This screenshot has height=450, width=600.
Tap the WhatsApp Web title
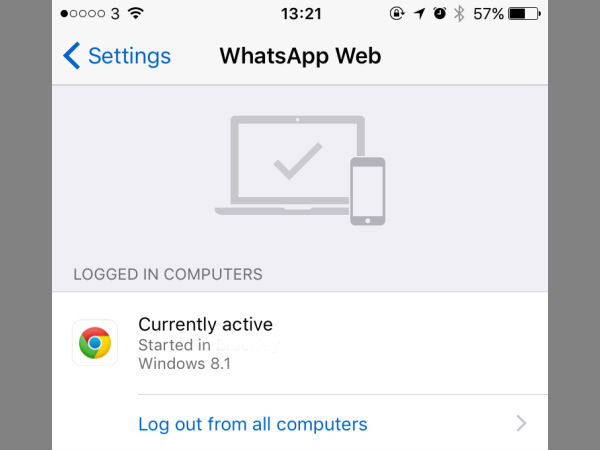pos(300,56)
